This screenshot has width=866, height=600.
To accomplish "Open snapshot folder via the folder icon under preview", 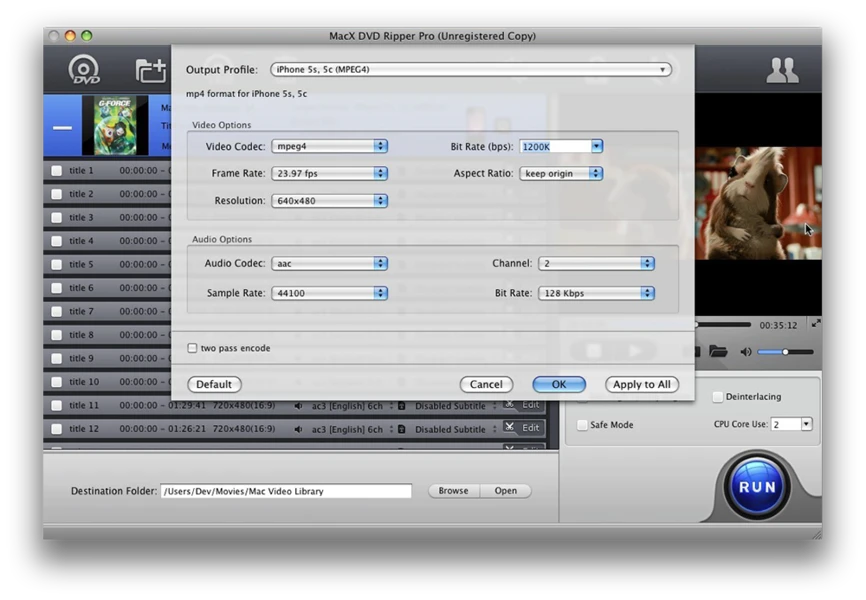I will tap(718, 351).
